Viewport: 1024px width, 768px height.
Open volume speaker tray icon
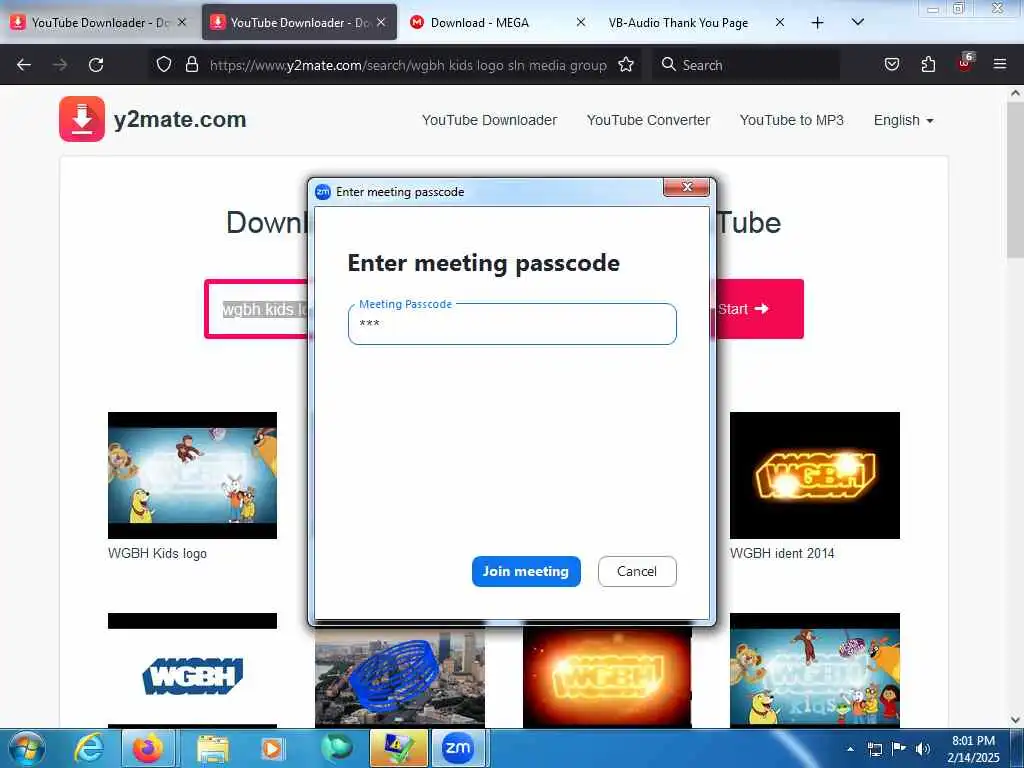922,748
